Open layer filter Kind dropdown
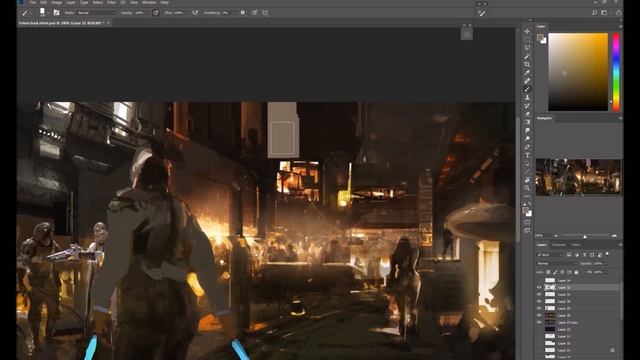This screenshot has height=360, width=640. click(x=549, y=255)
